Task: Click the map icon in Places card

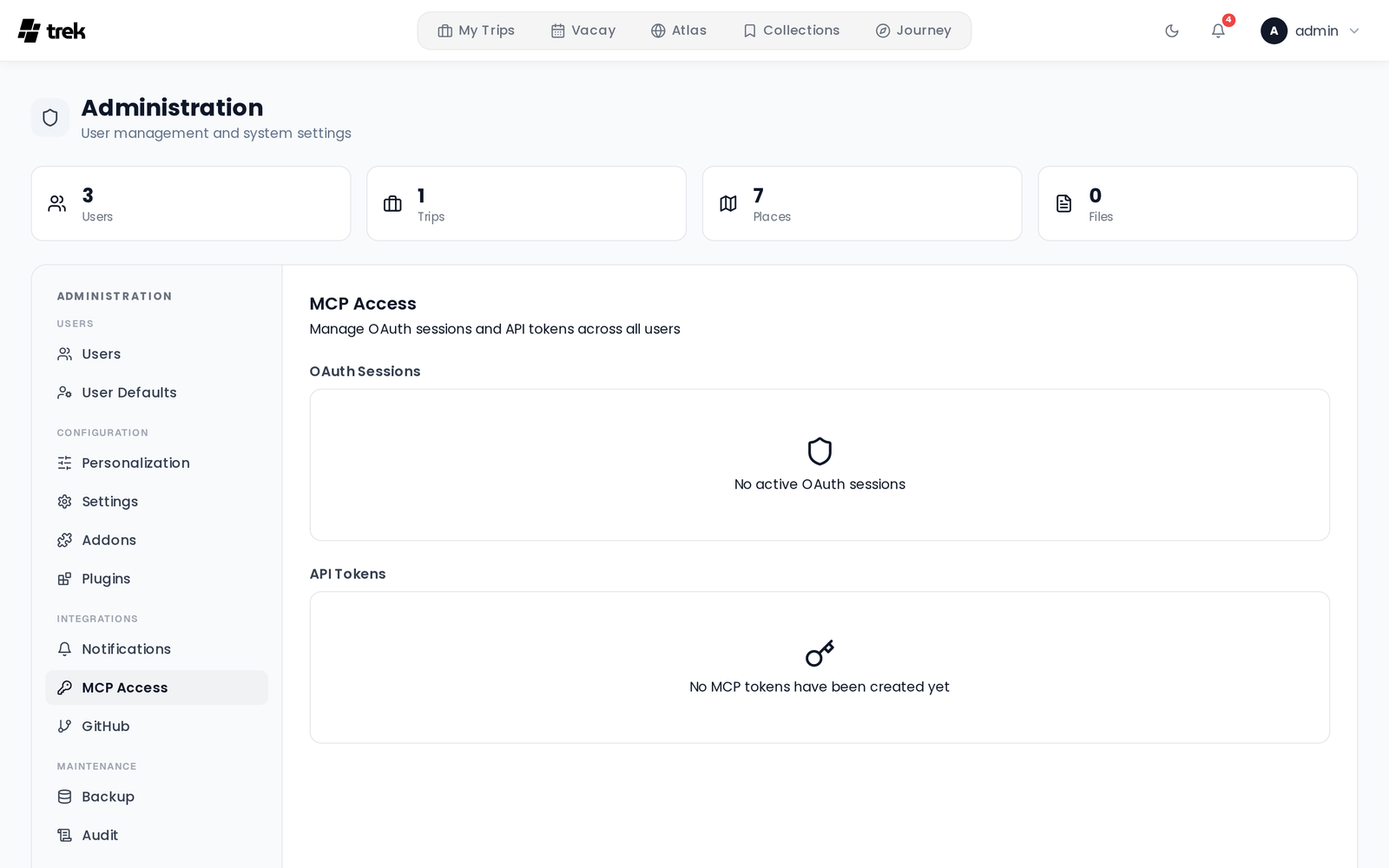Action: 728,204
